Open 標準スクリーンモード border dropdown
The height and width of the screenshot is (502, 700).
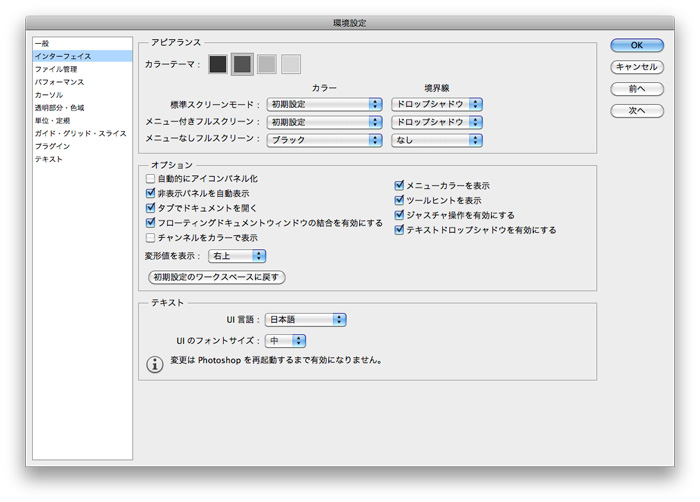[x=437, y=104]
